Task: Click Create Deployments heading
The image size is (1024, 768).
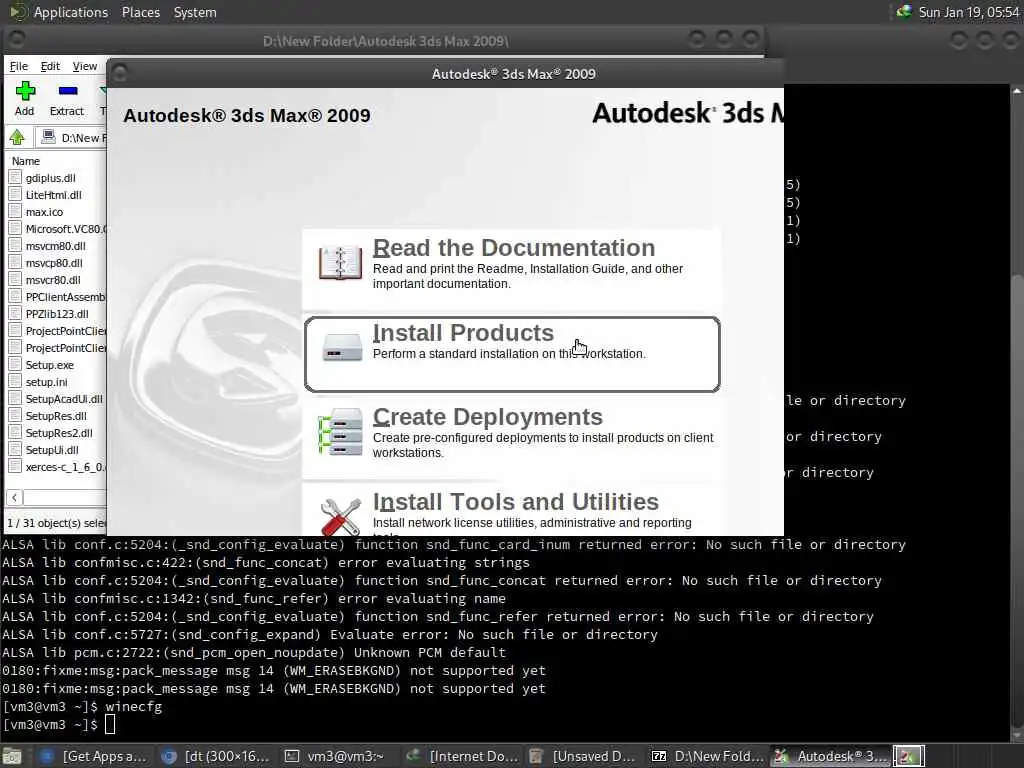Action: pos(487,417)
